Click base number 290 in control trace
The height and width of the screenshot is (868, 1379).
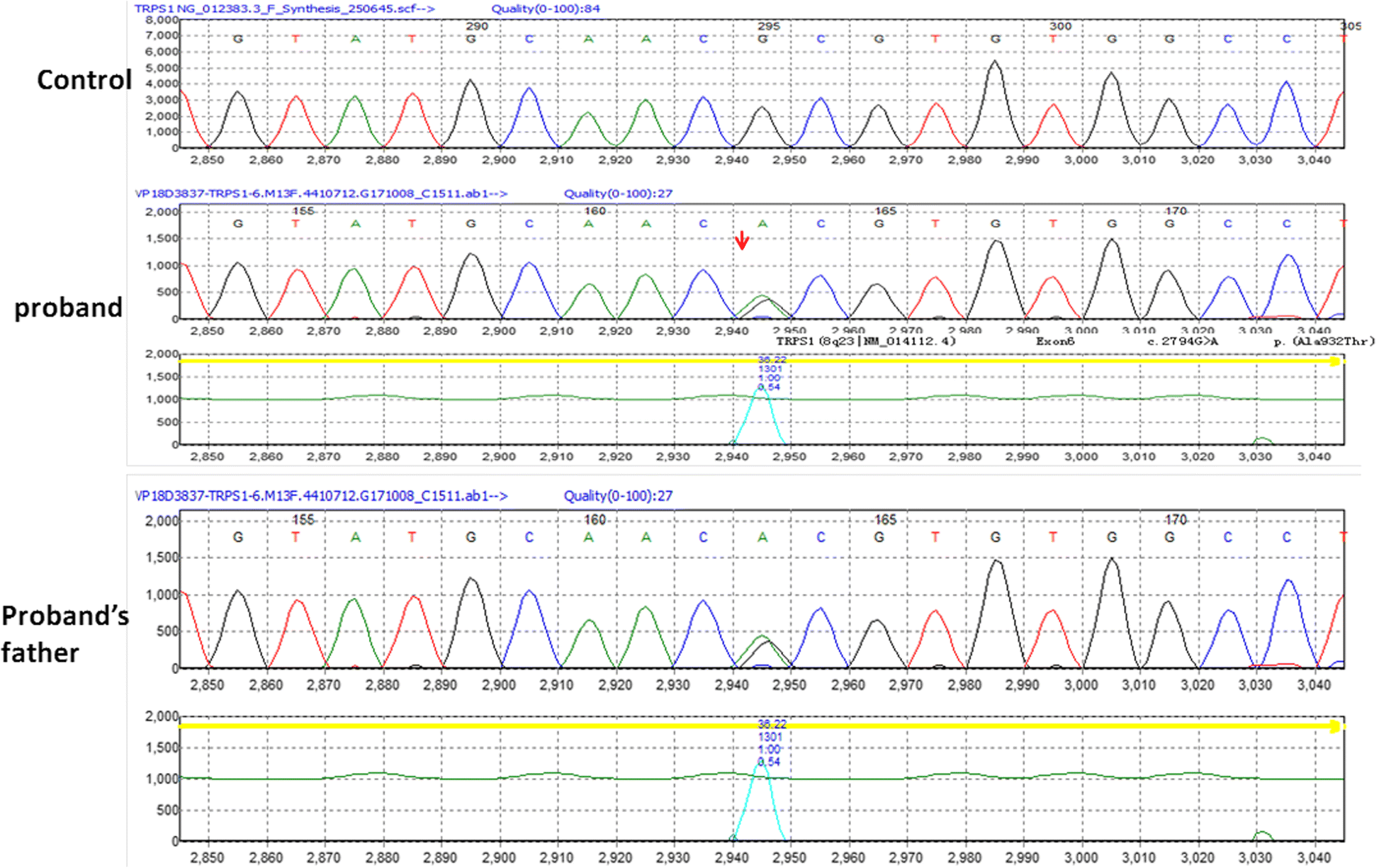[x=477, y=26]
